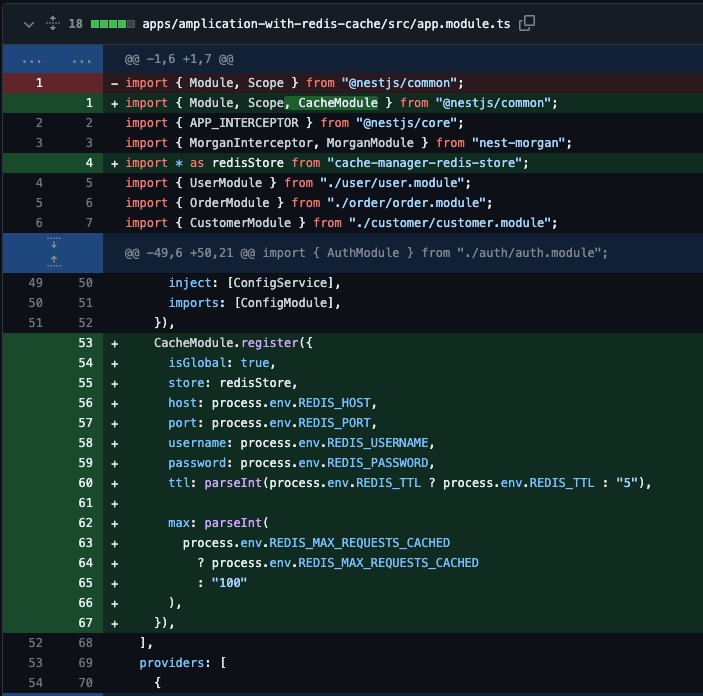This screenshot has width=703, height=696.
Task: Click line number 57 for REDIS_PORT
Action: [x=86, y=423]
